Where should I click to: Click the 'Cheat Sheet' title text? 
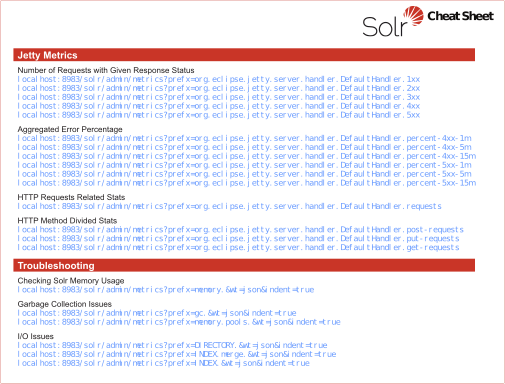(460, 16)
